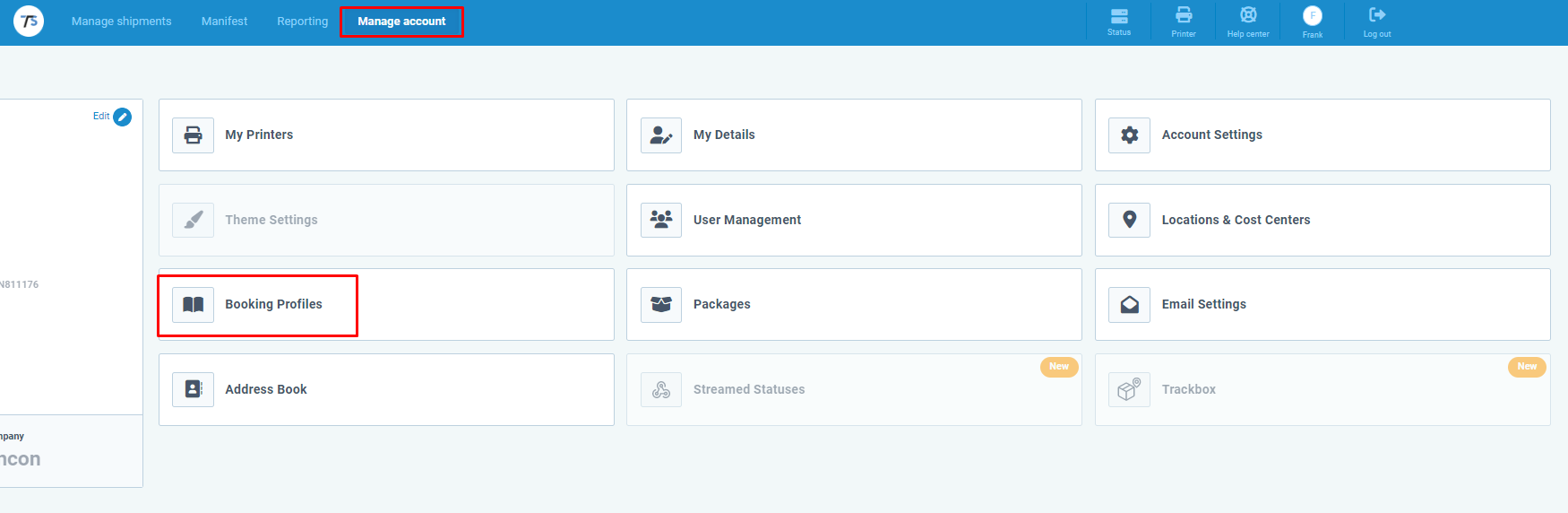The height and width of the screenshot is (513, 1568).
Task: Go to the Manifest tab
Action: pos(224,22)
